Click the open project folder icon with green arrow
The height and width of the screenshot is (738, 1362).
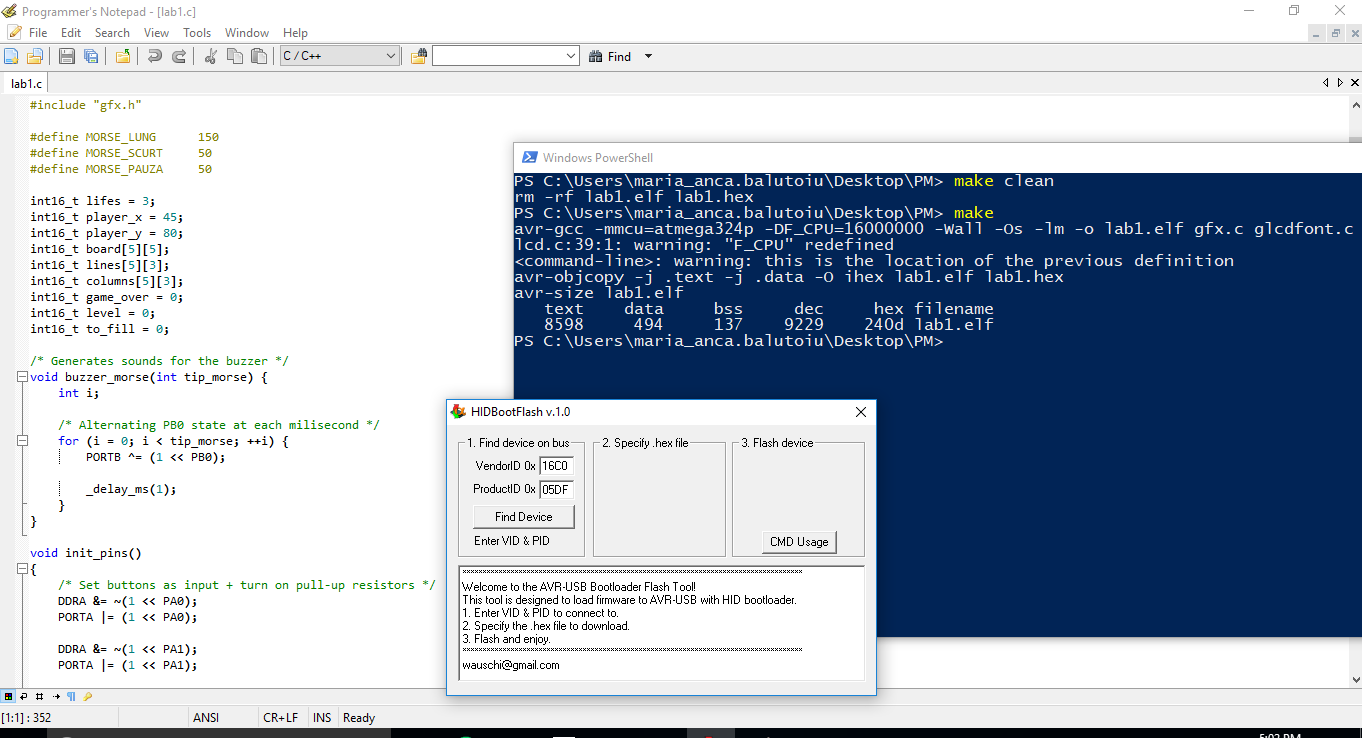[122, 57]
